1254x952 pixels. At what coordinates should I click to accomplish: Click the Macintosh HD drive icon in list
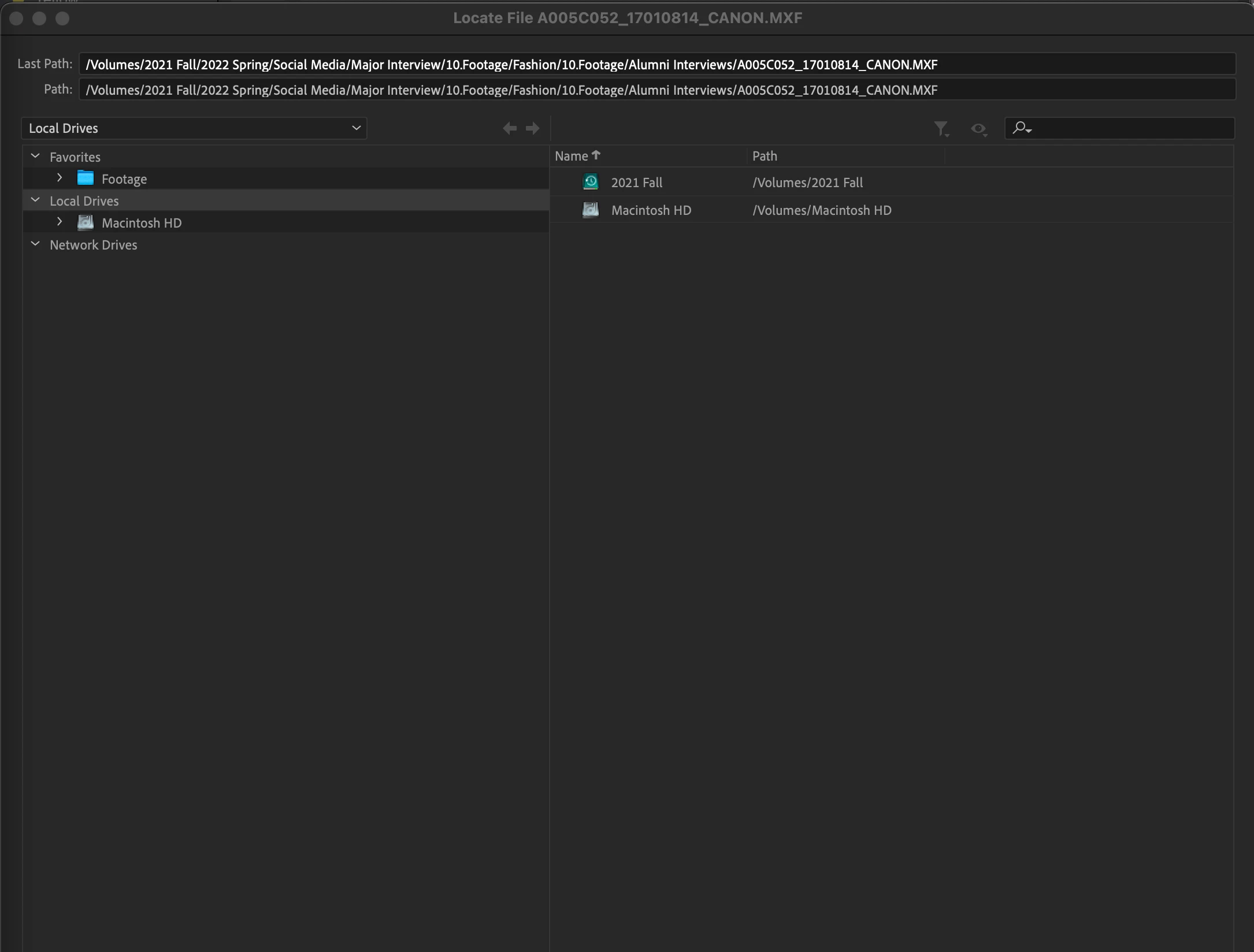[x=591, y=210]
